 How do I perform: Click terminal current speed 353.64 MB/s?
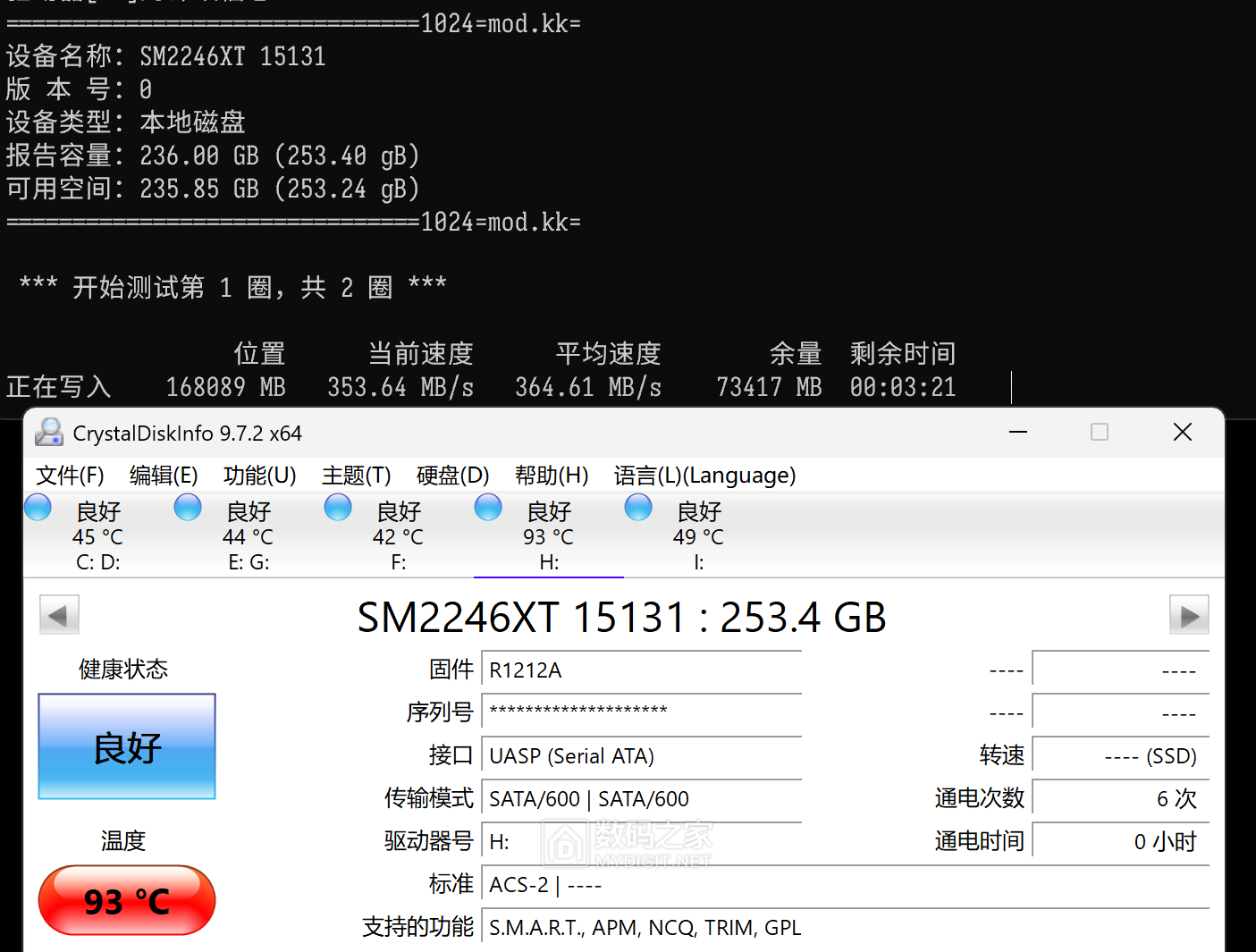pos(400,387)
